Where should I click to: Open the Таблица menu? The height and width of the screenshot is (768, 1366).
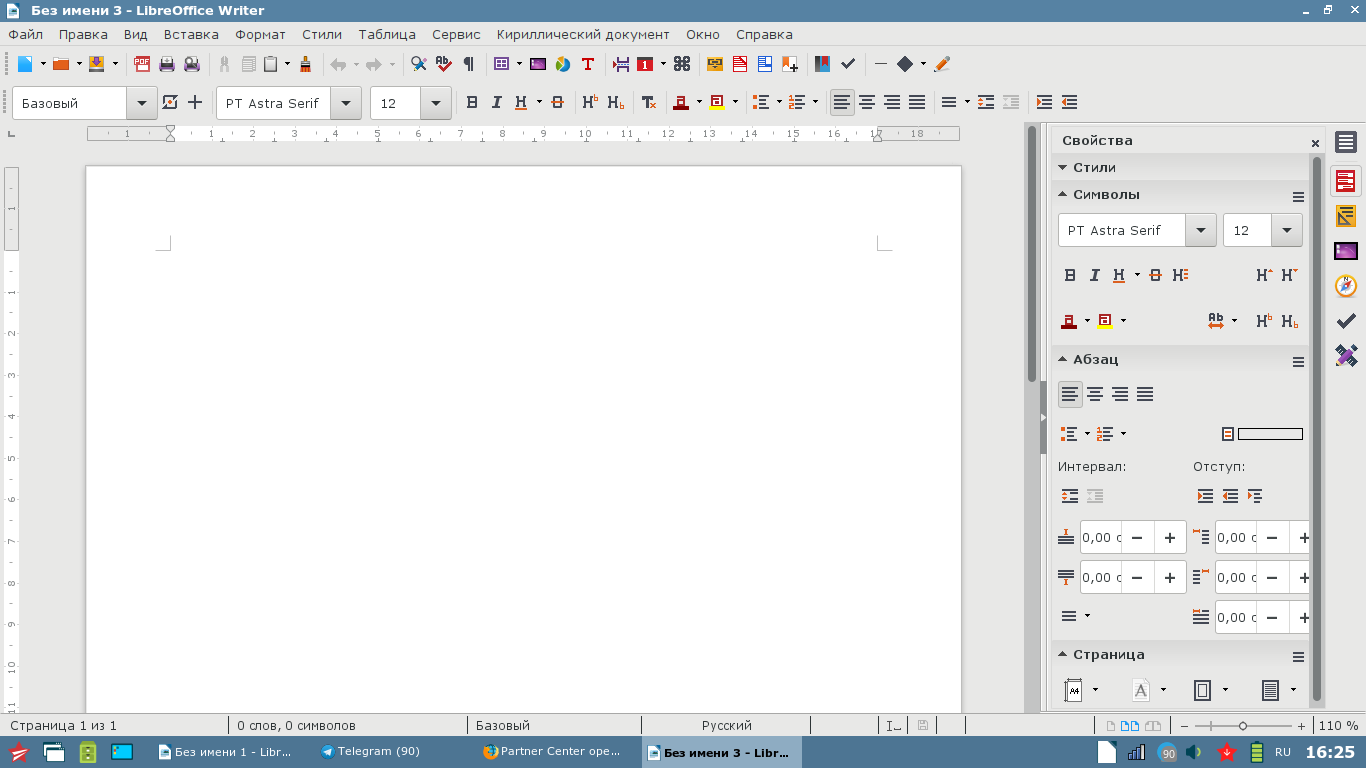[x=387, y=34]
